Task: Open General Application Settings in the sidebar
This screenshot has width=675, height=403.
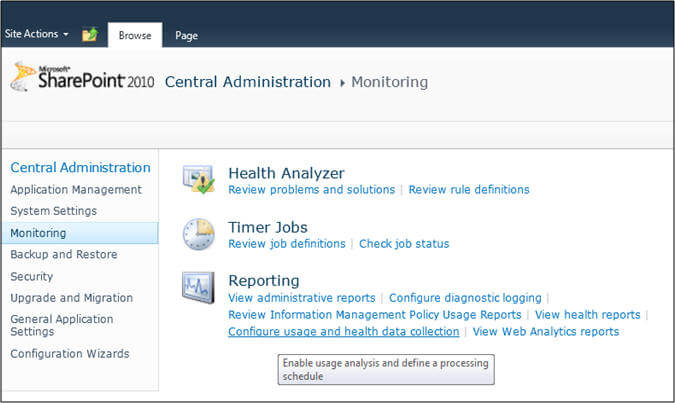Action: coord(62,325)
